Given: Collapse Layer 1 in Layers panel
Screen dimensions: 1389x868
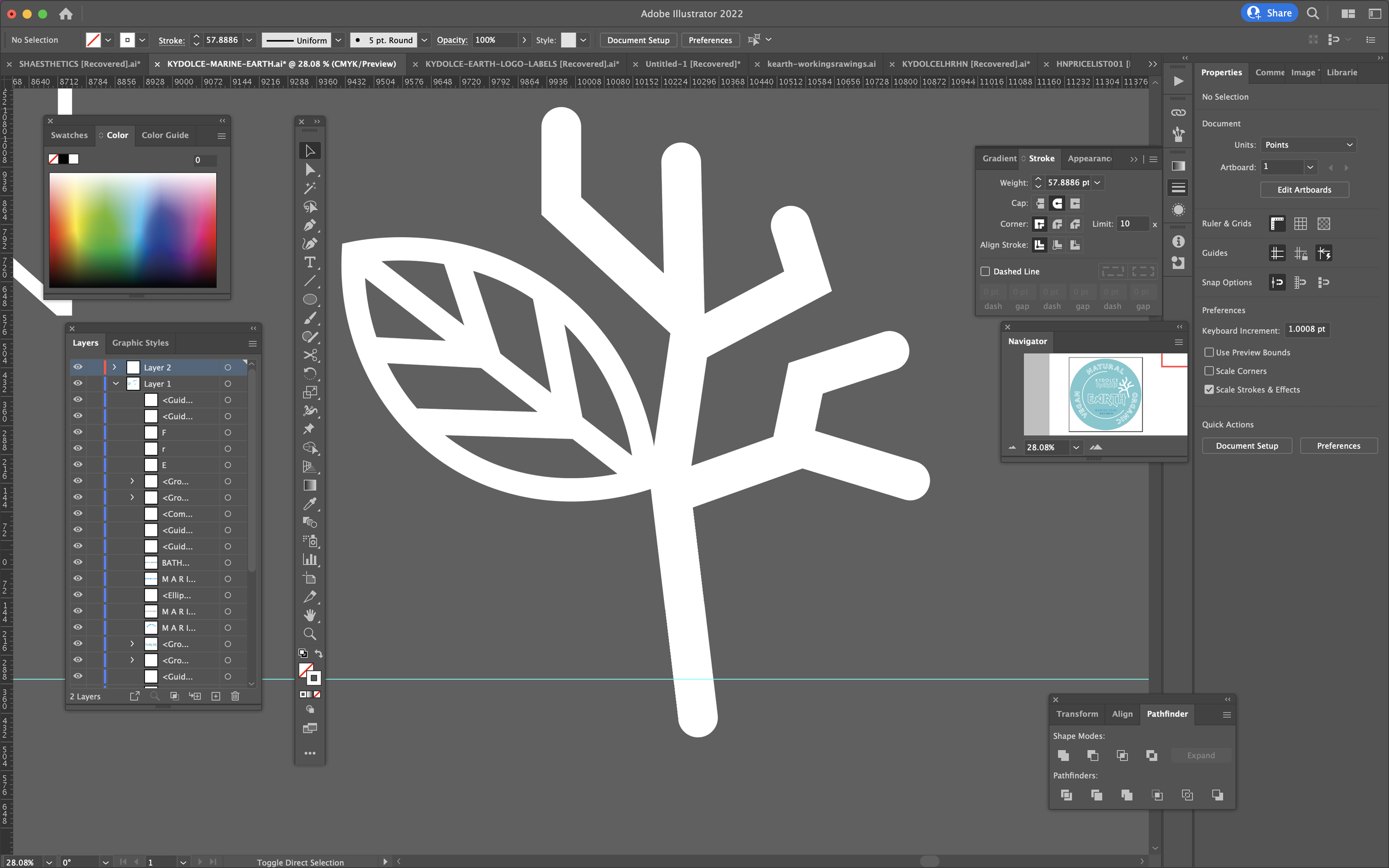Looking at the screenshot, I should pos(116,384).
